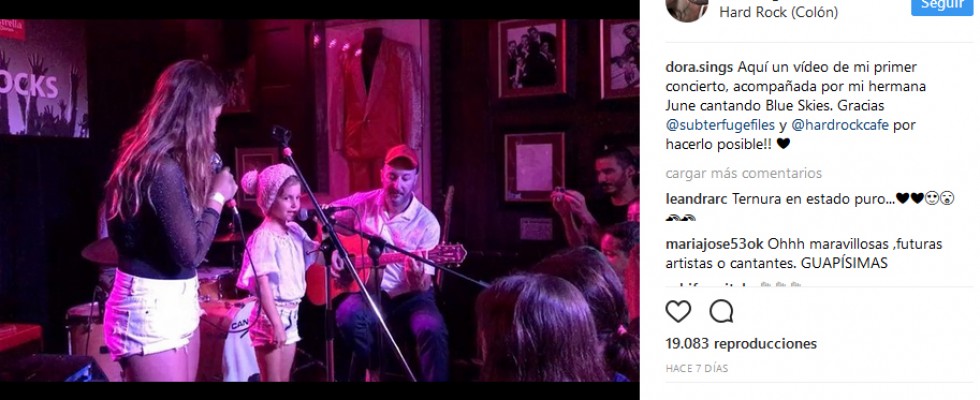Open the @subterfugefiles mention
This screenshot has height=400, width=980.
[720, 125]
